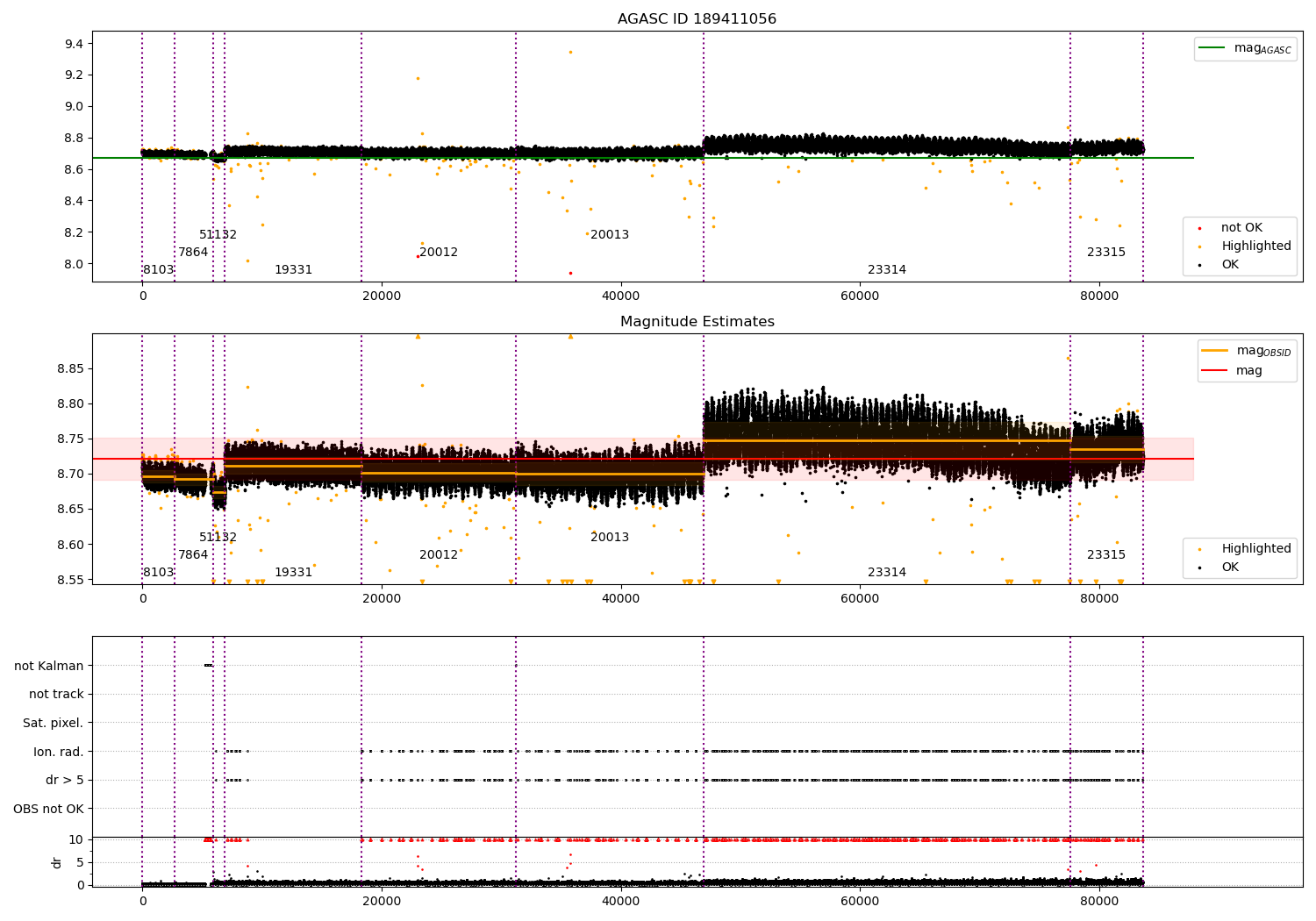Click obsid label 7864 in top plot
The image size is (1316, 921).
(x=193, y=253)
